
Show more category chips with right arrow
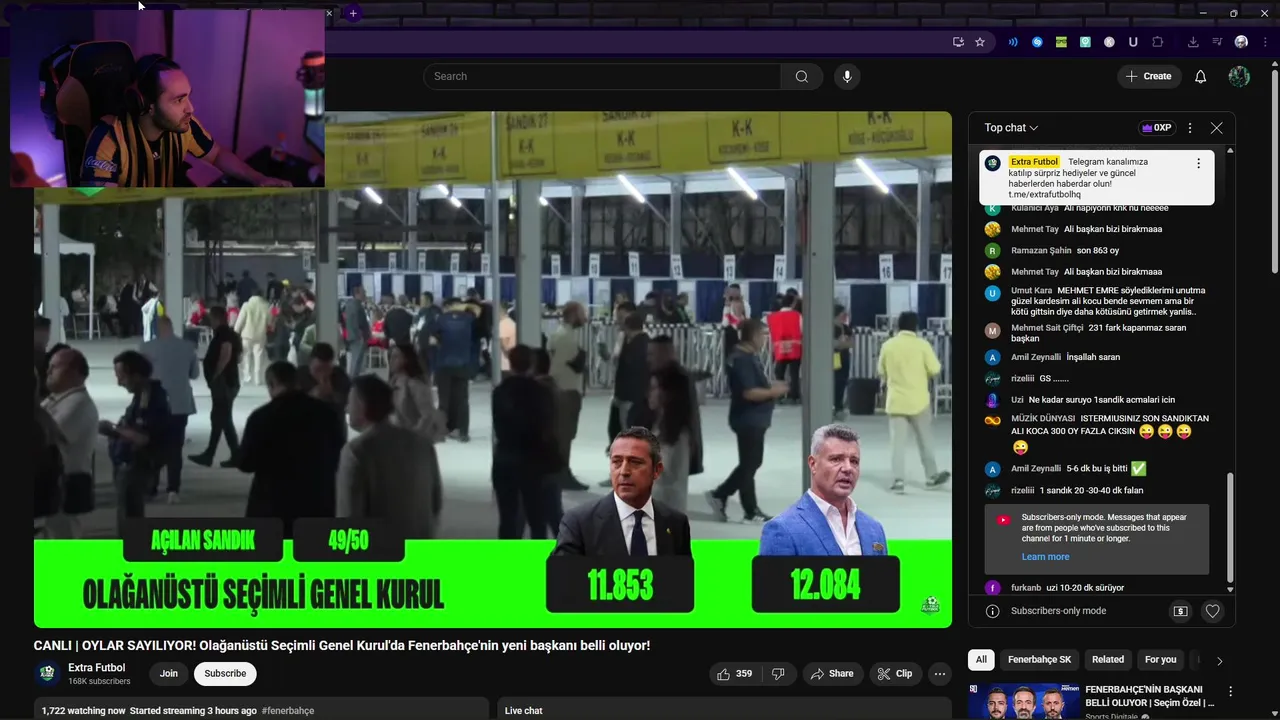[1219, 660]
